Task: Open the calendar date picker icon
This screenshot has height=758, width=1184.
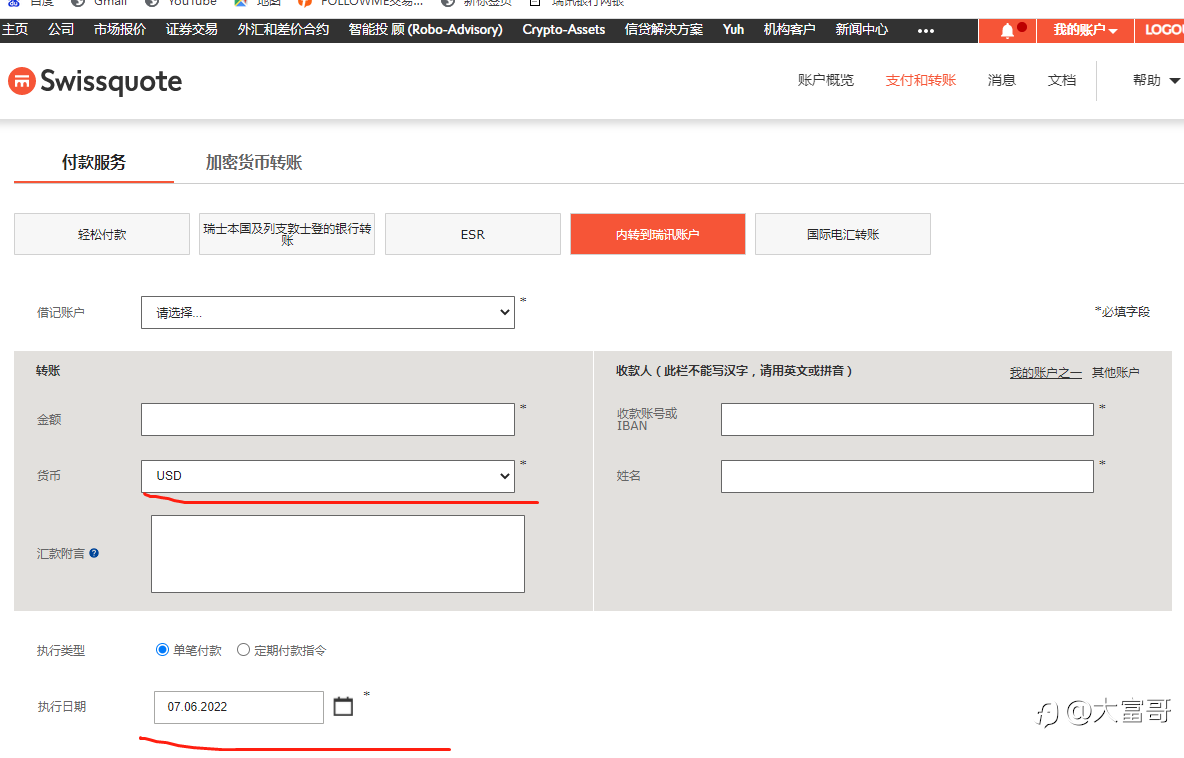Action: click(343, 707)
